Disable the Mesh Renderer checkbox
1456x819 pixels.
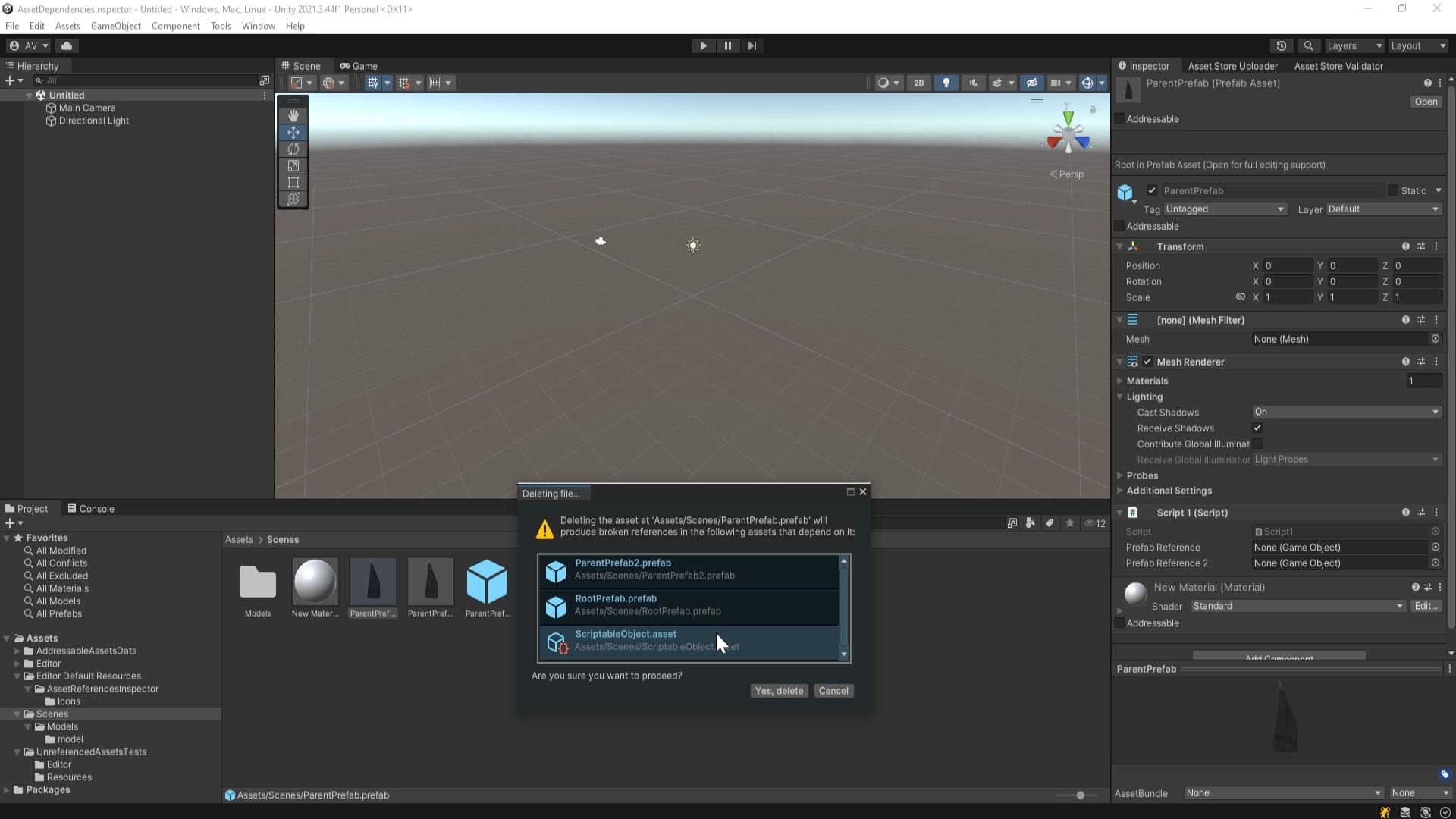click(1147, 362)
